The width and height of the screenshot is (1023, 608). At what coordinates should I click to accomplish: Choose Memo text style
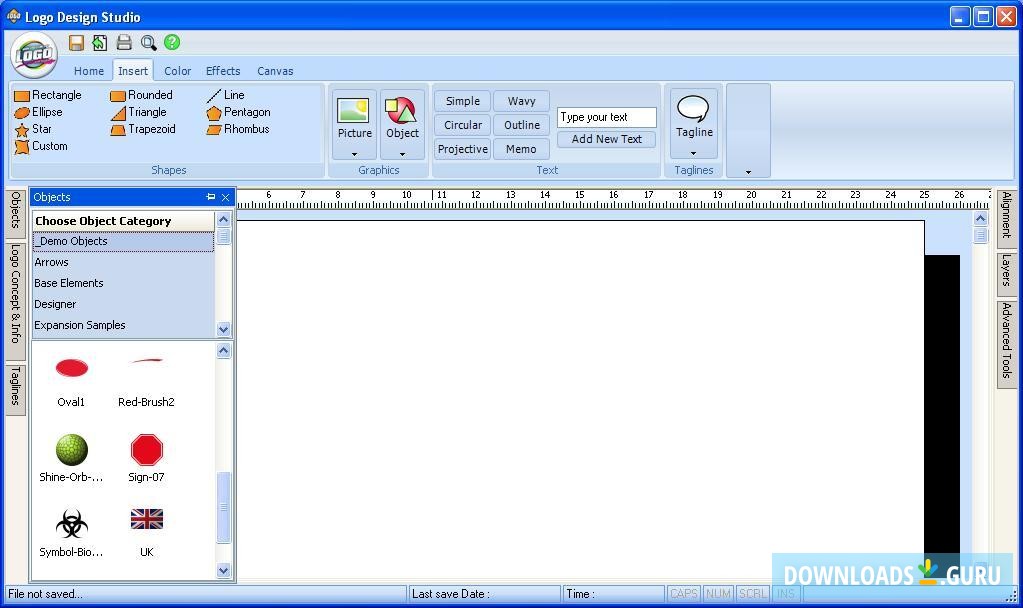click(521, 149)
